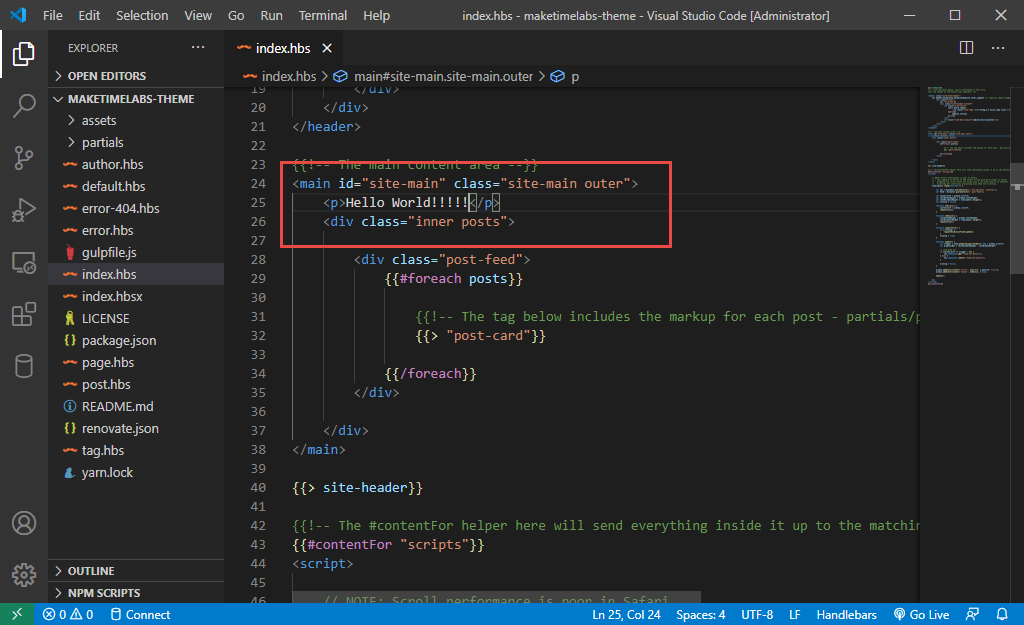Open default.hbs in the explorer
This screenshot has height=625, width=1024.
click(136, 186)
